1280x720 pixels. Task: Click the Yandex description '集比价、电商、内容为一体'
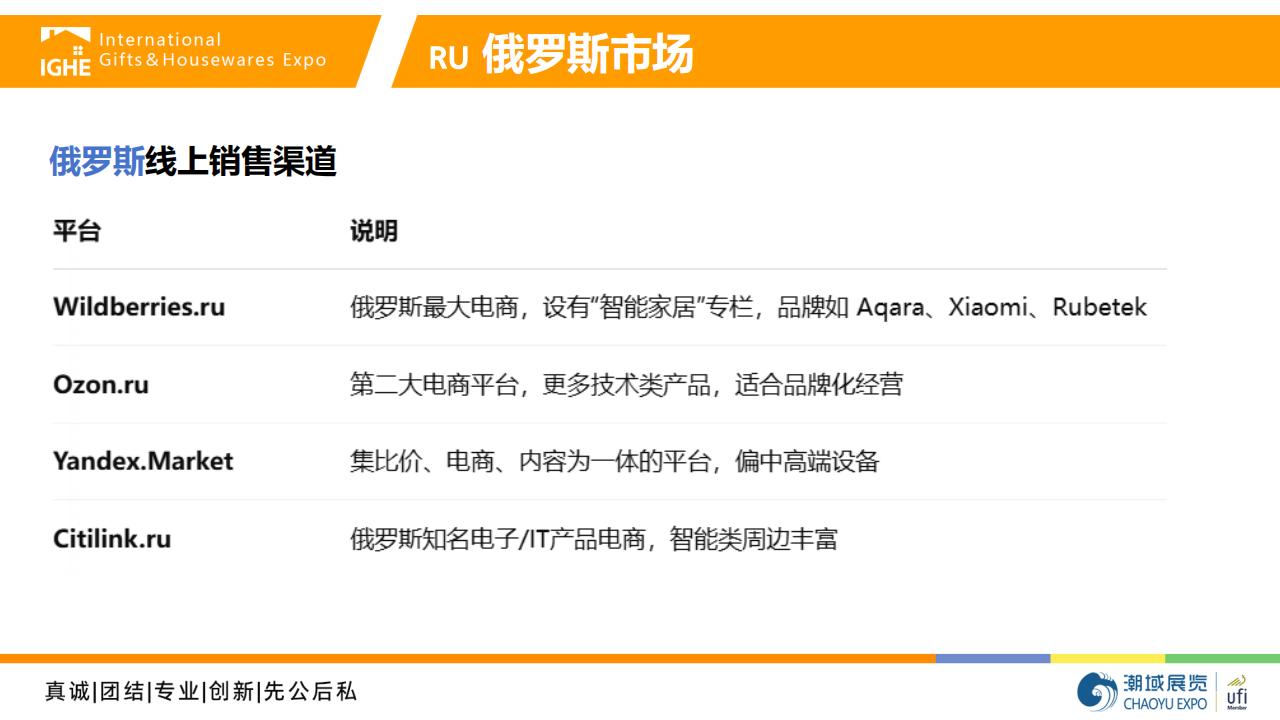pyautogui.click(x=614, y=461)
